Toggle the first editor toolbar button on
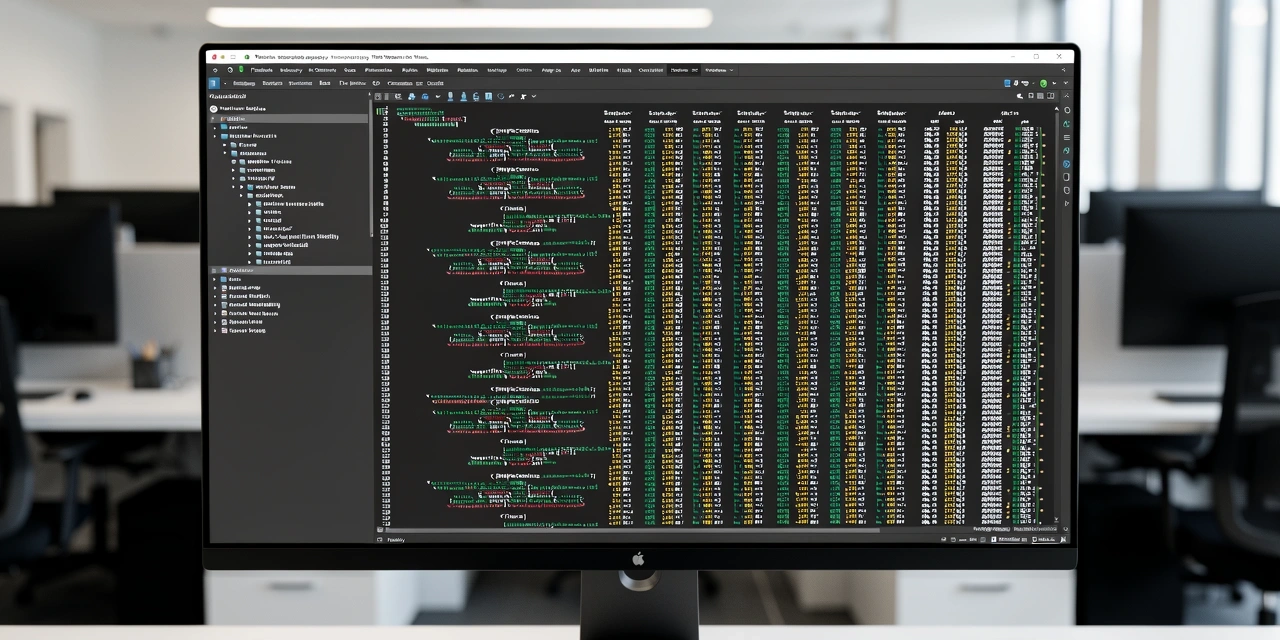The image size is (1280, 640). [x=379, y=96]
